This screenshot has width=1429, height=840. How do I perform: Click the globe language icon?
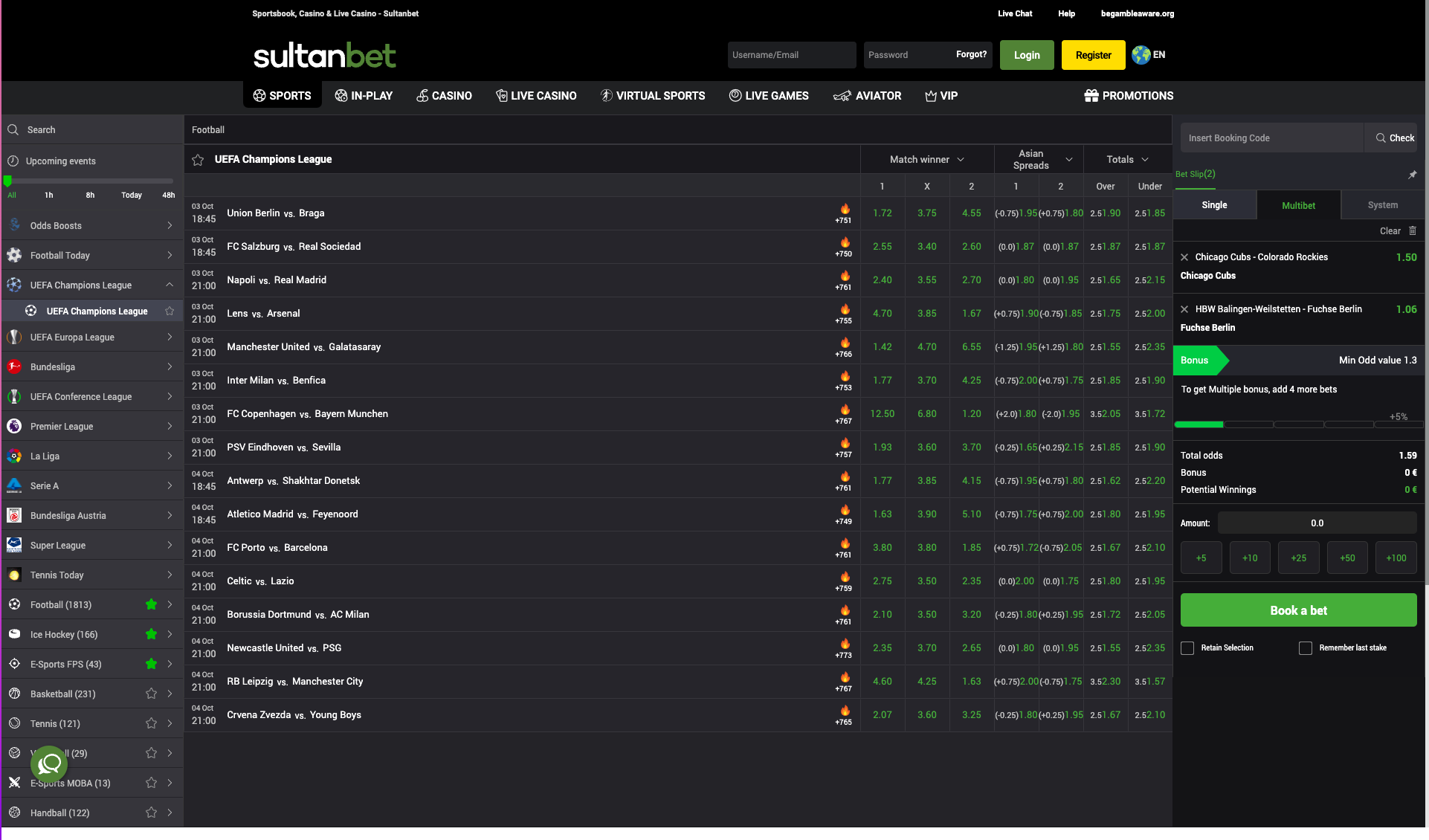click(1141, 55)
